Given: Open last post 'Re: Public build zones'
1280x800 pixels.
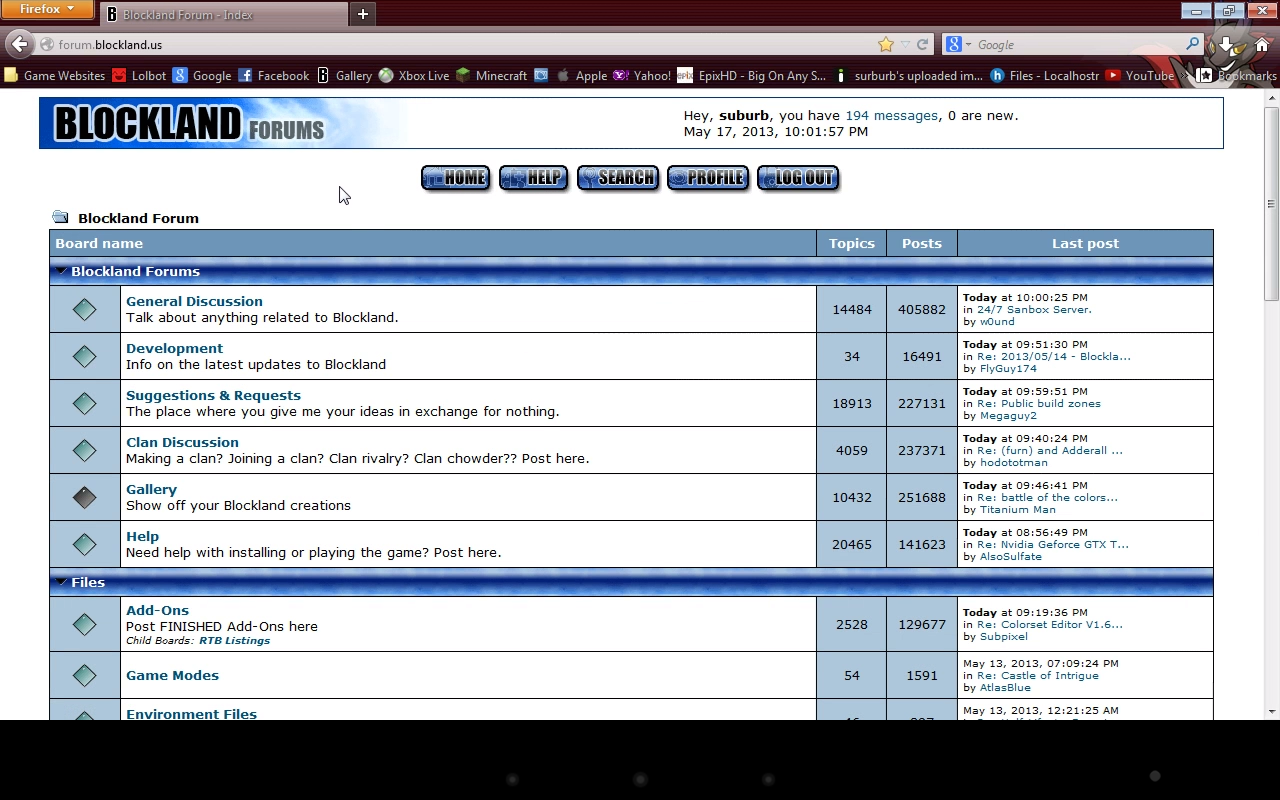Looking at the screenshot, I should click(1039, 404).
